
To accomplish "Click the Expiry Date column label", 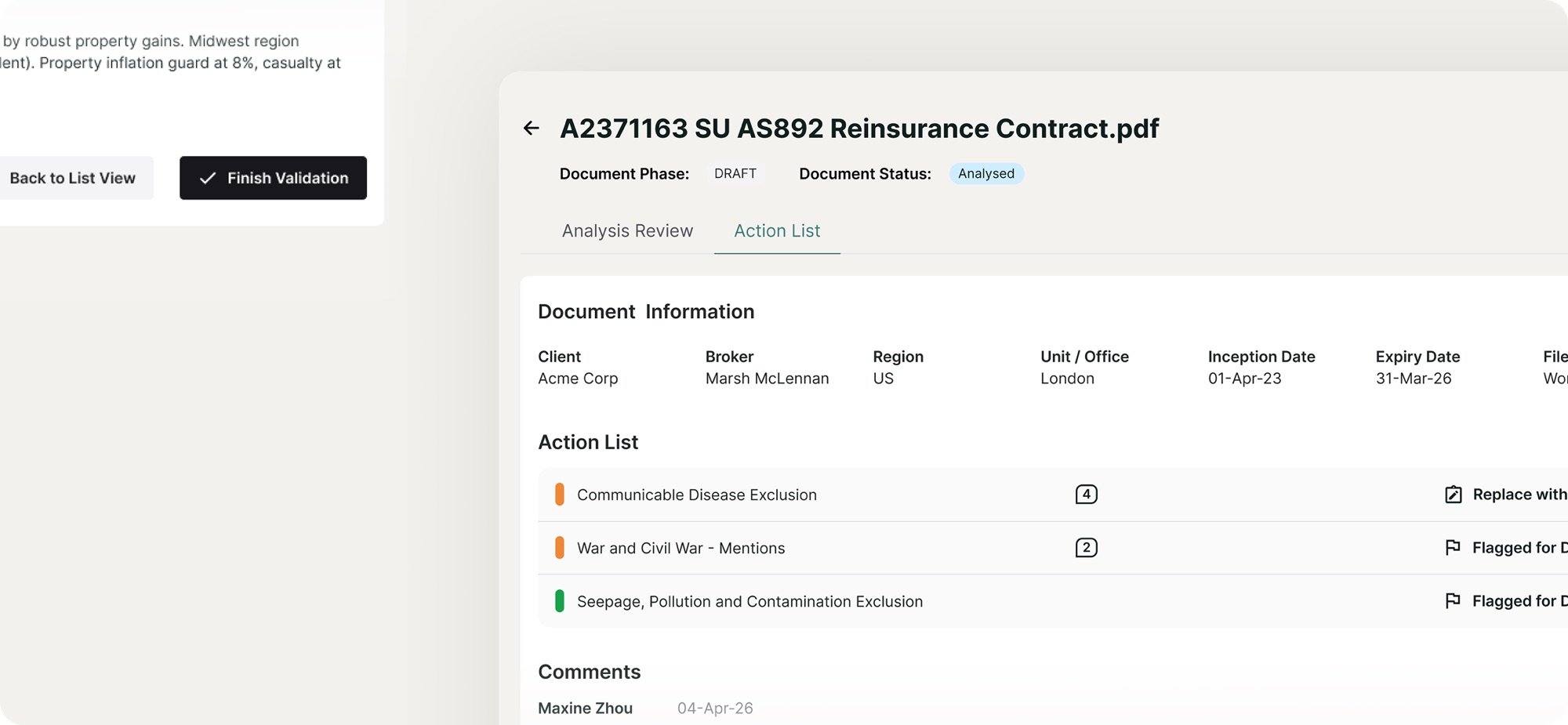I will click(x=1417, y=357).
